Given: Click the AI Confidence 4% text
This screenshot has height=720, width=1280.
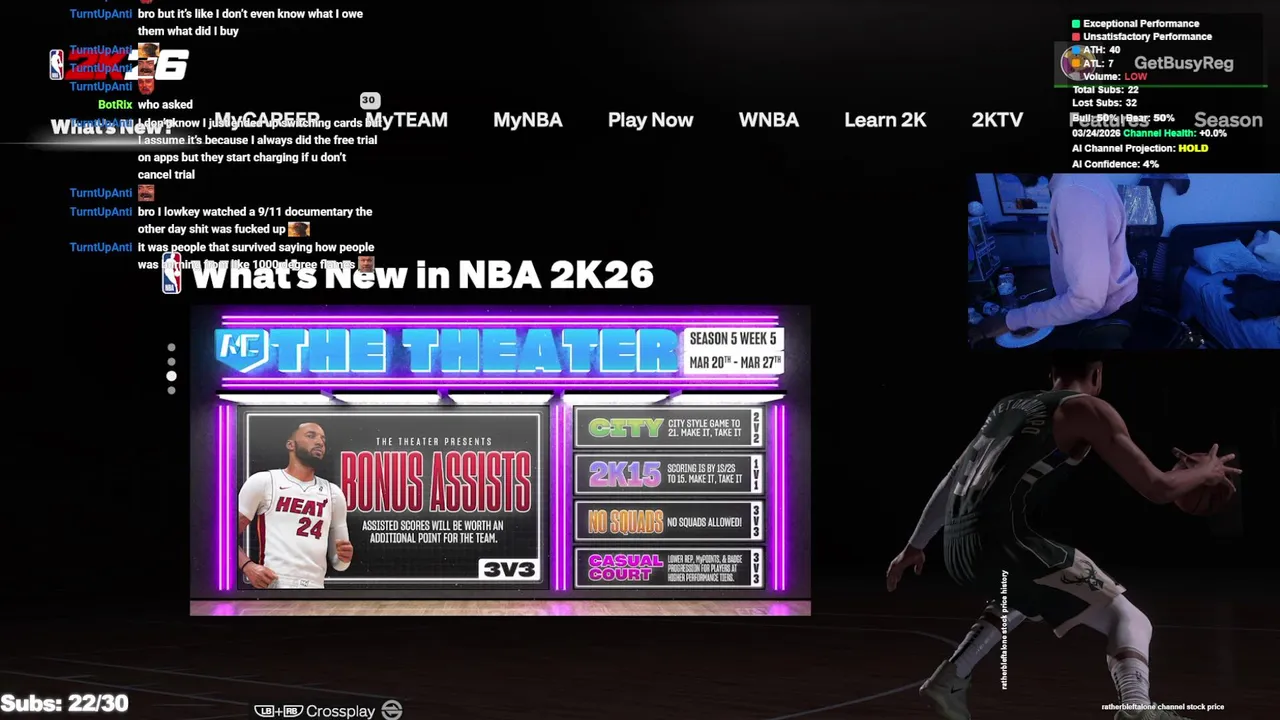Looking at the screenshot, I should (x=1115, y=164).
